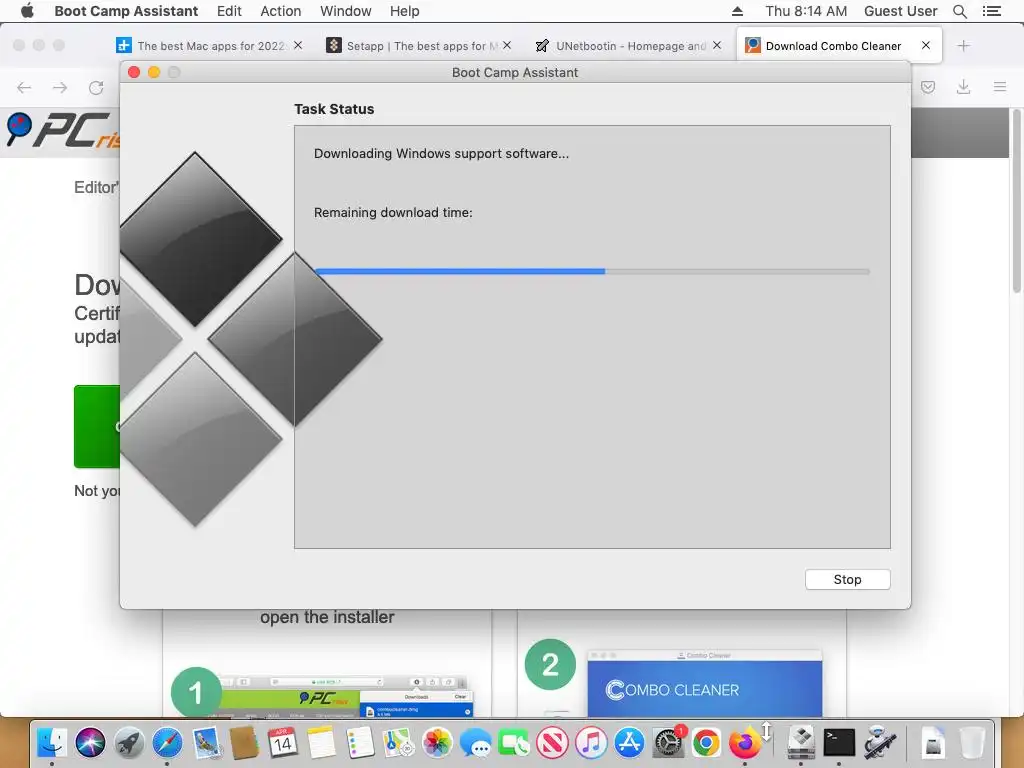Screen dimensions: 1024x768
Task: Close the Download Combo Cleaner tab
Action: click(x=925, y=45)
